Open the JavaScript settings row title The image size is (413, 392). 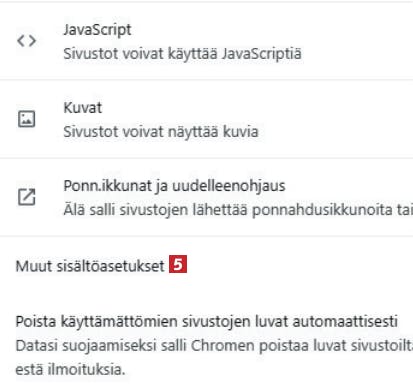97,30
